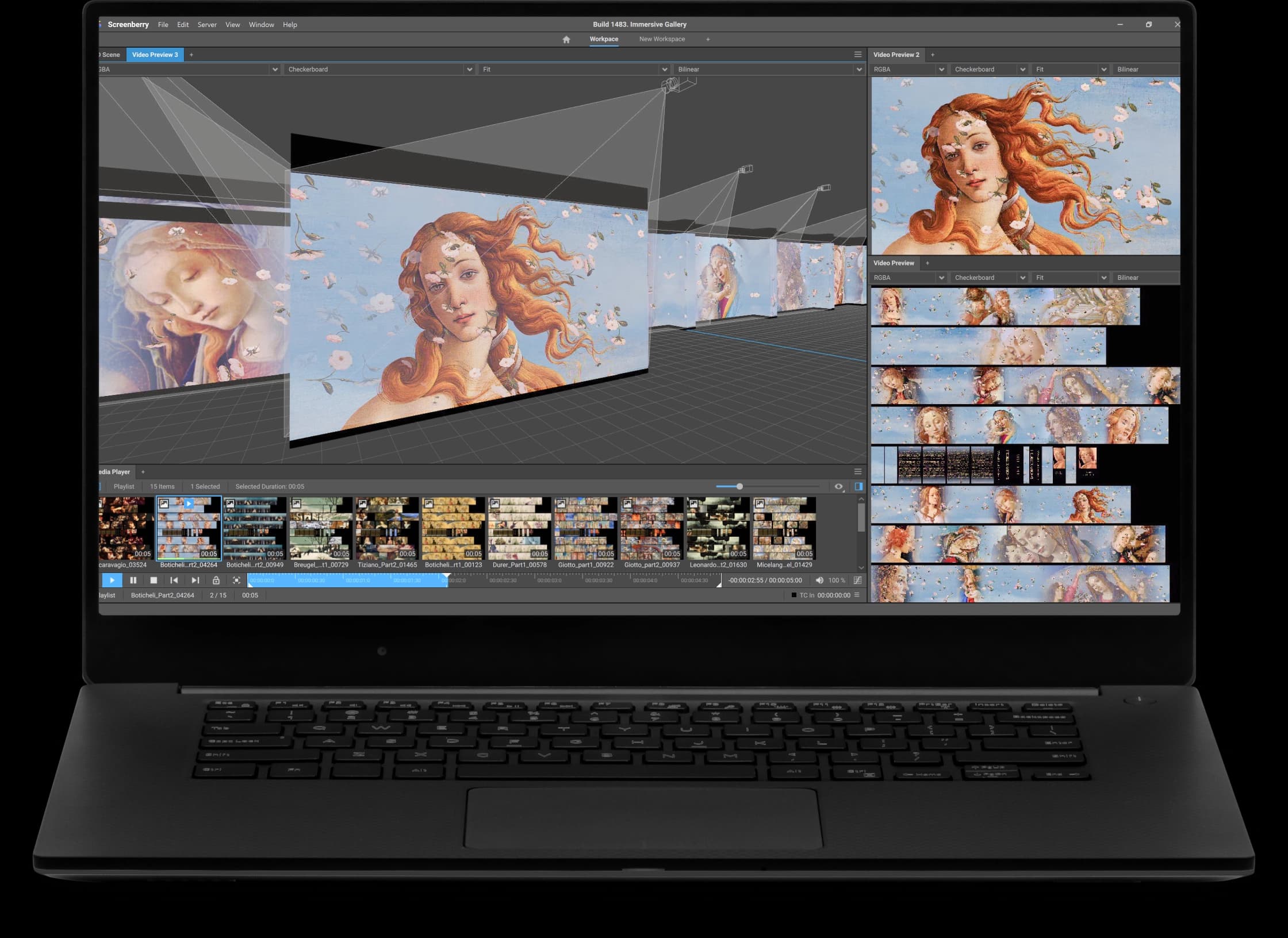Toggle the TC In checkbox

pyautogui.click(x=793, y=595)
